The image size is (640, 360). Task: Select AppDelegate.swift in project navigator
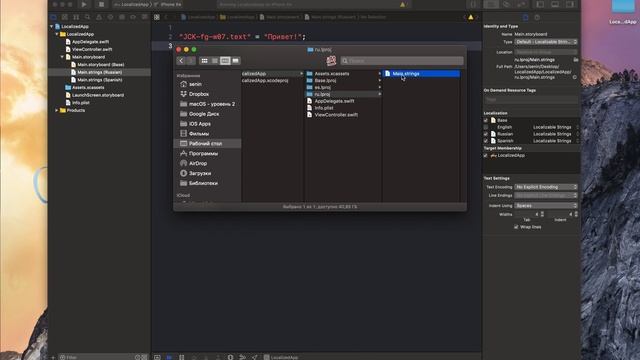pos(90,42)
